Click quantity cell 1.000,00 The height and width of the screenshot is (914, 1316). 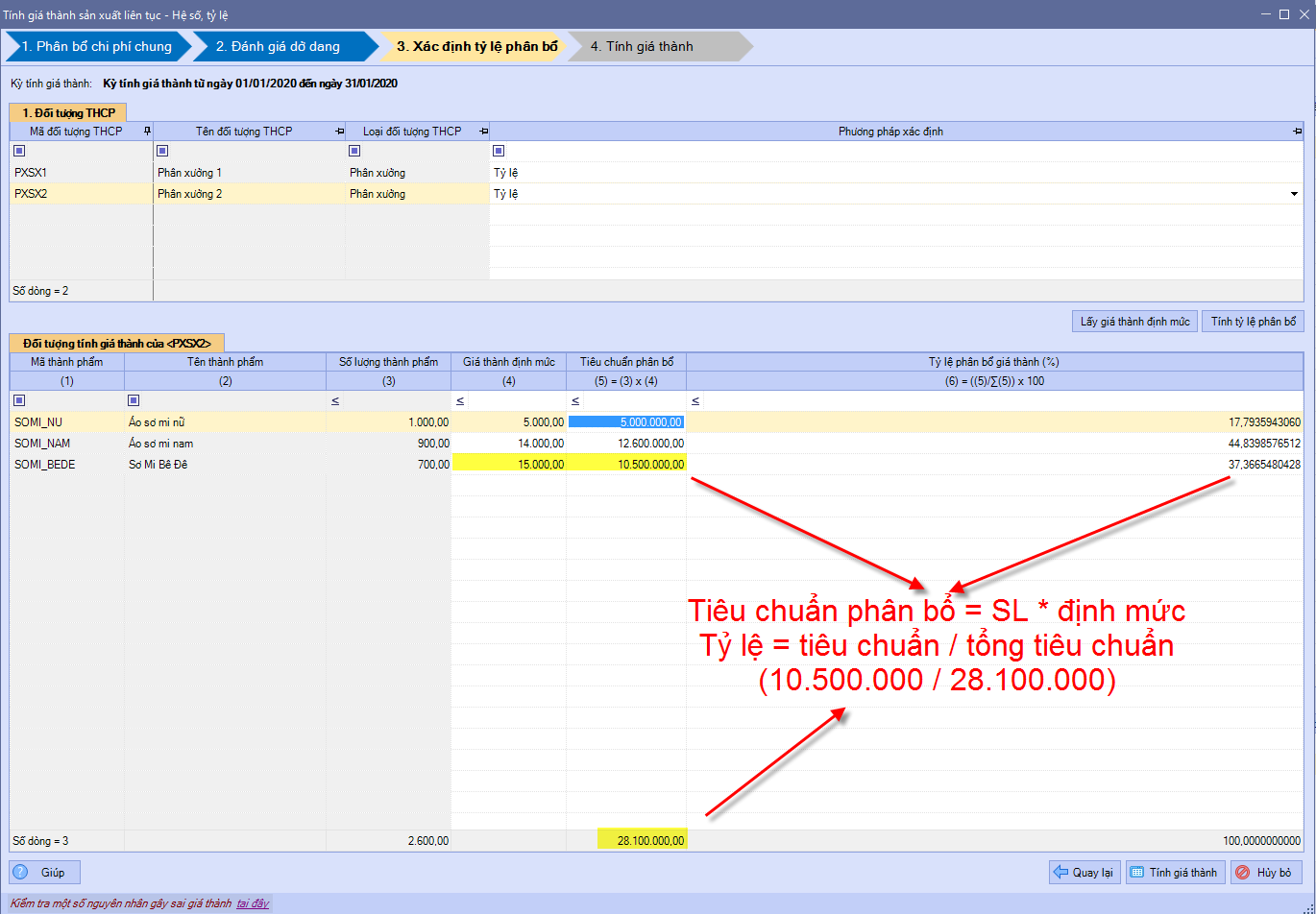point(388,422)
